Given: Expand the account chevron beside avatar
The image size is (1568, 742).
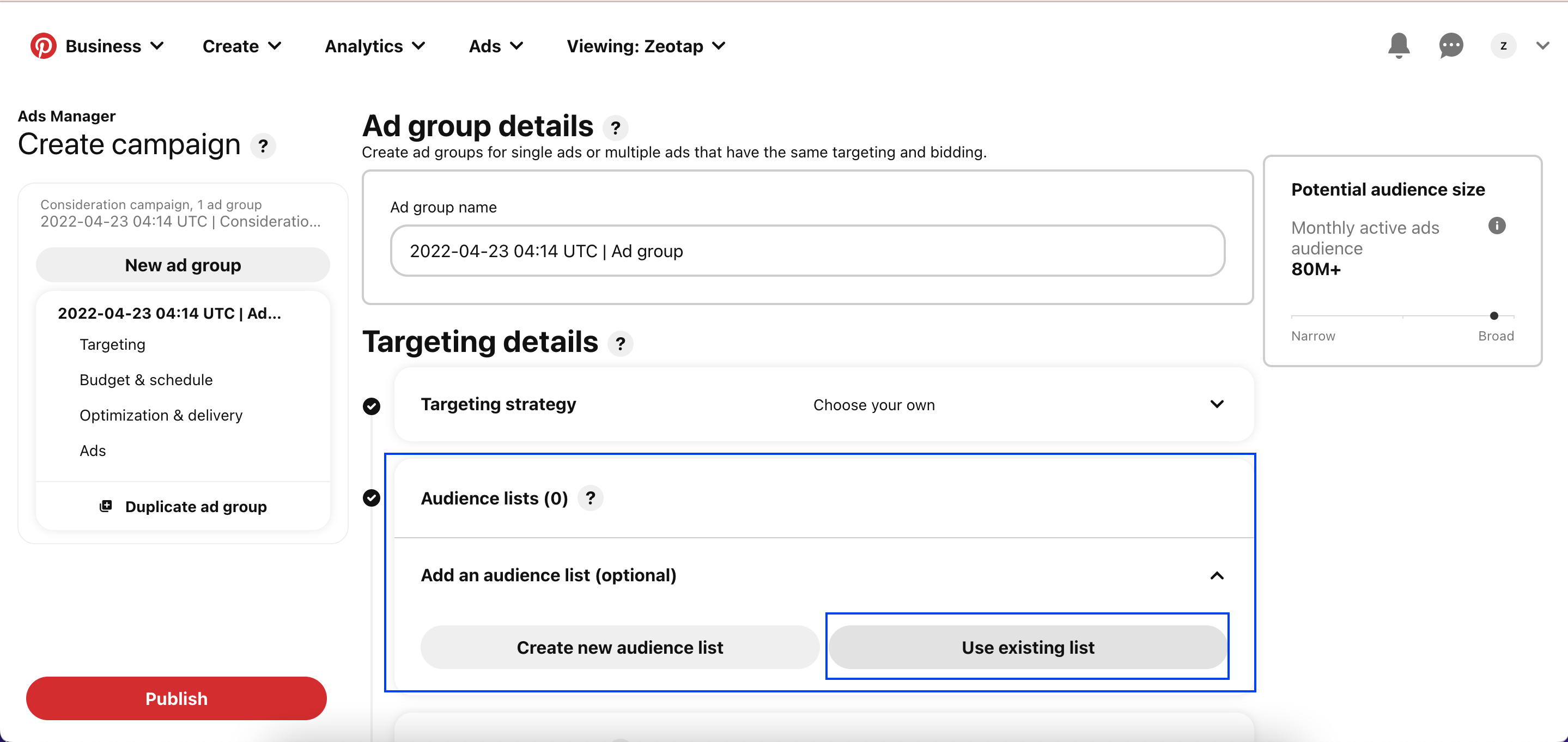Looking at the screenshot, I should (x=1542, y=46).
